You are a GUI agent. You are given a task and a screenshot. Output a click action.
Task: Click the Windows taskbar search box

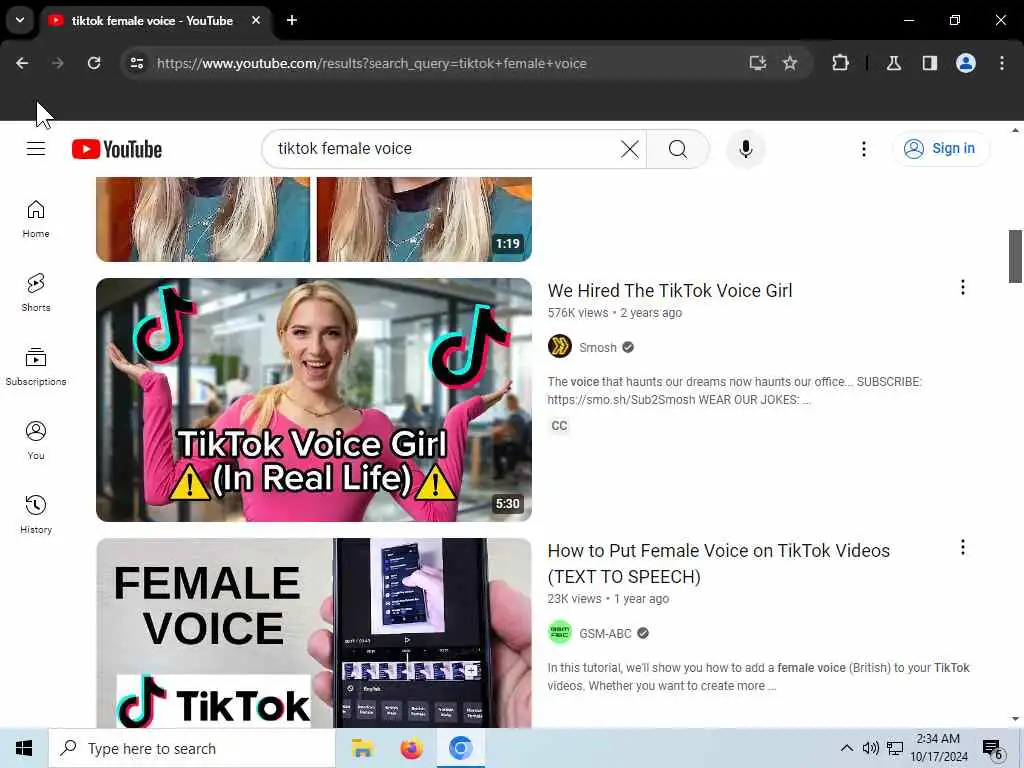point(192,748)
